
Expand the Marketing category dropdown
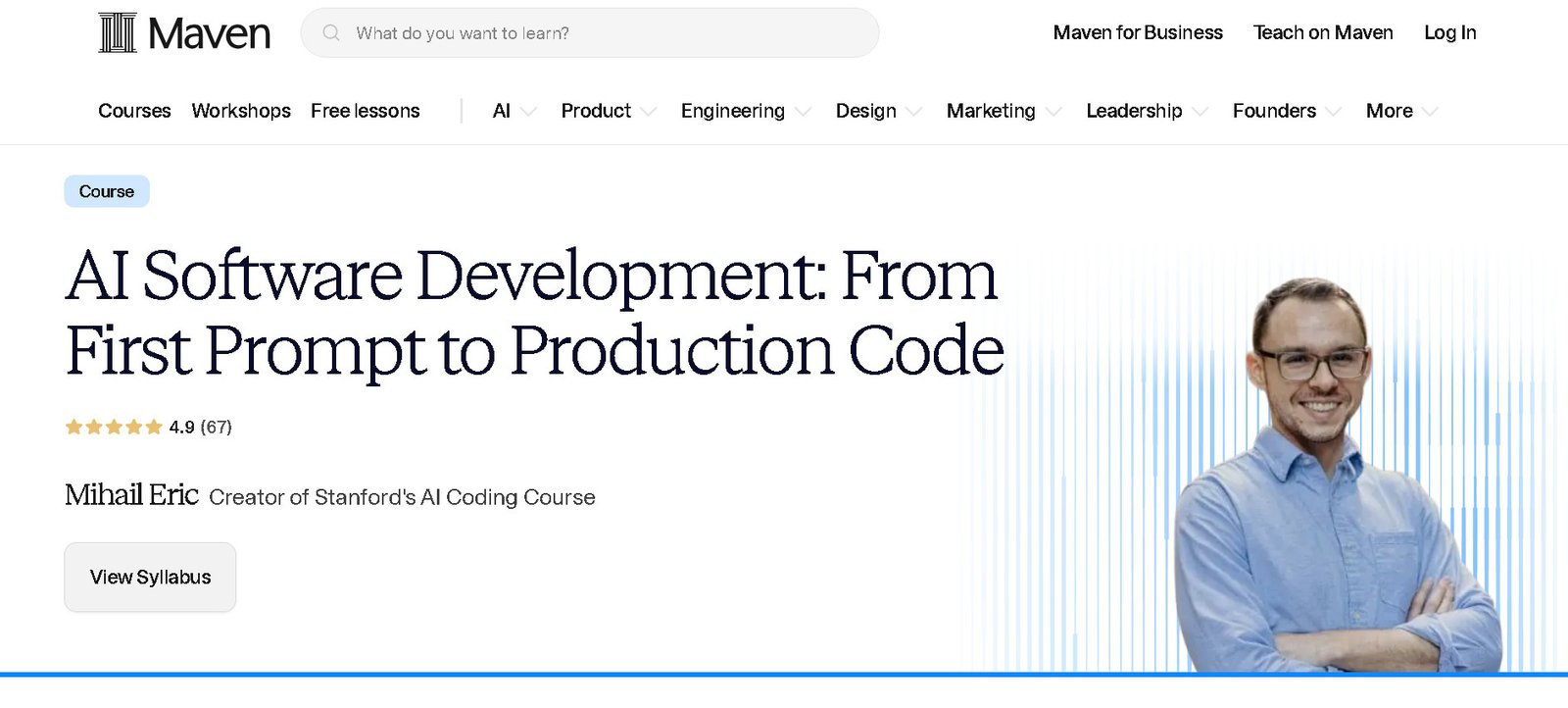click(x=1004, y=111)
